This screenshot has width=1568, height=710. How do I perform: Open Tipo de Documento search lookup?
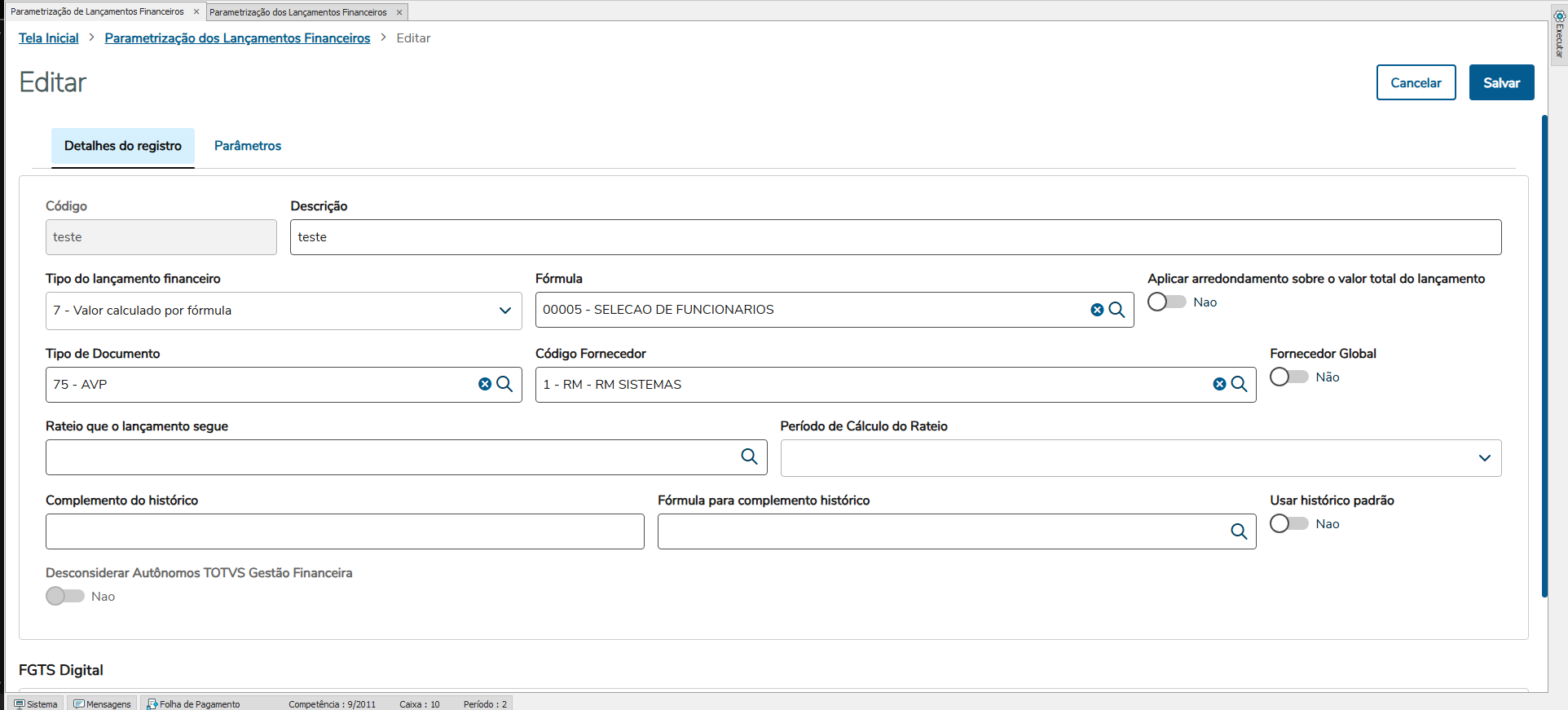(504, 384)
